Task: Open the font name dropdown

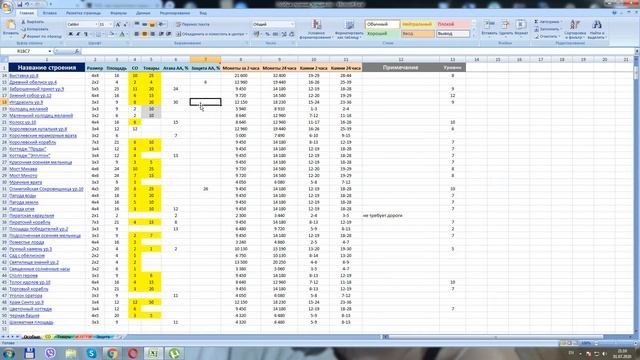Action: [x=96, y=24]
